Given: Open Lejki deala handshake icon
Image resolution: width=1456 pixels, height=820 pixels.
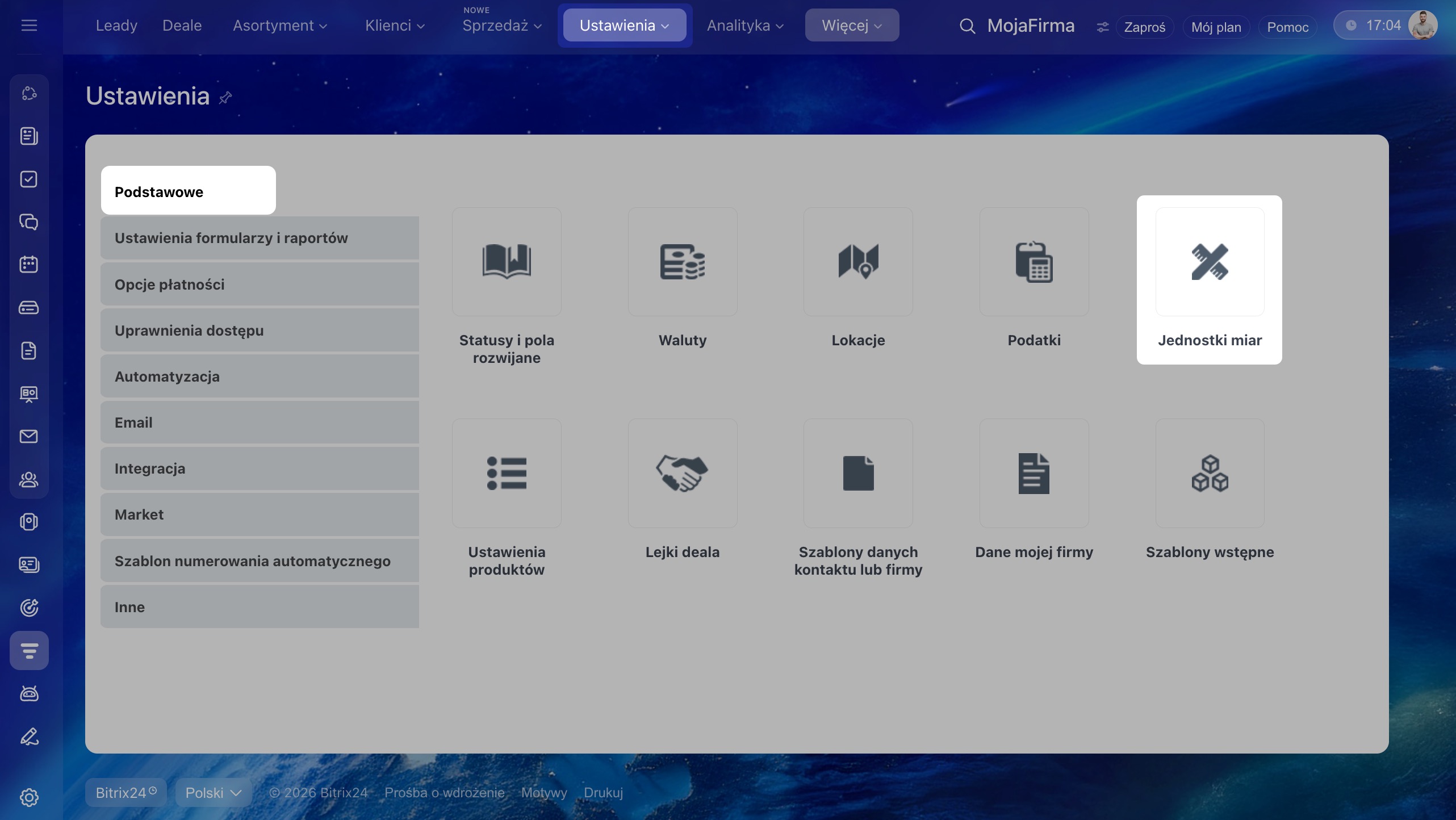Looking at the screenshot, I should tap(682, 473).
